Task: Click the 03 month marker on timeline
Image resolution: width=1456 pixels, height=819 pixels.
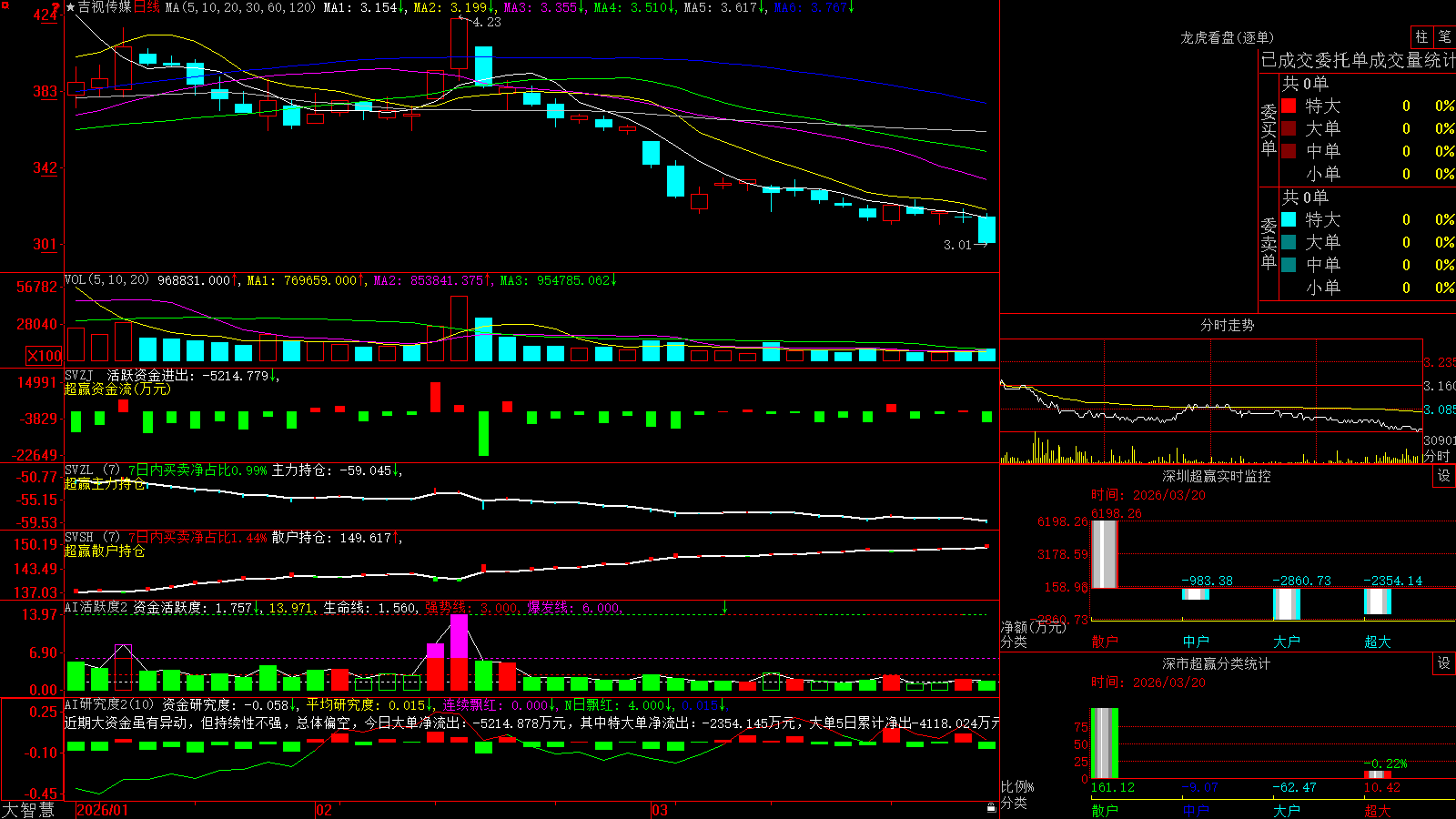Action: click(660, 810)
